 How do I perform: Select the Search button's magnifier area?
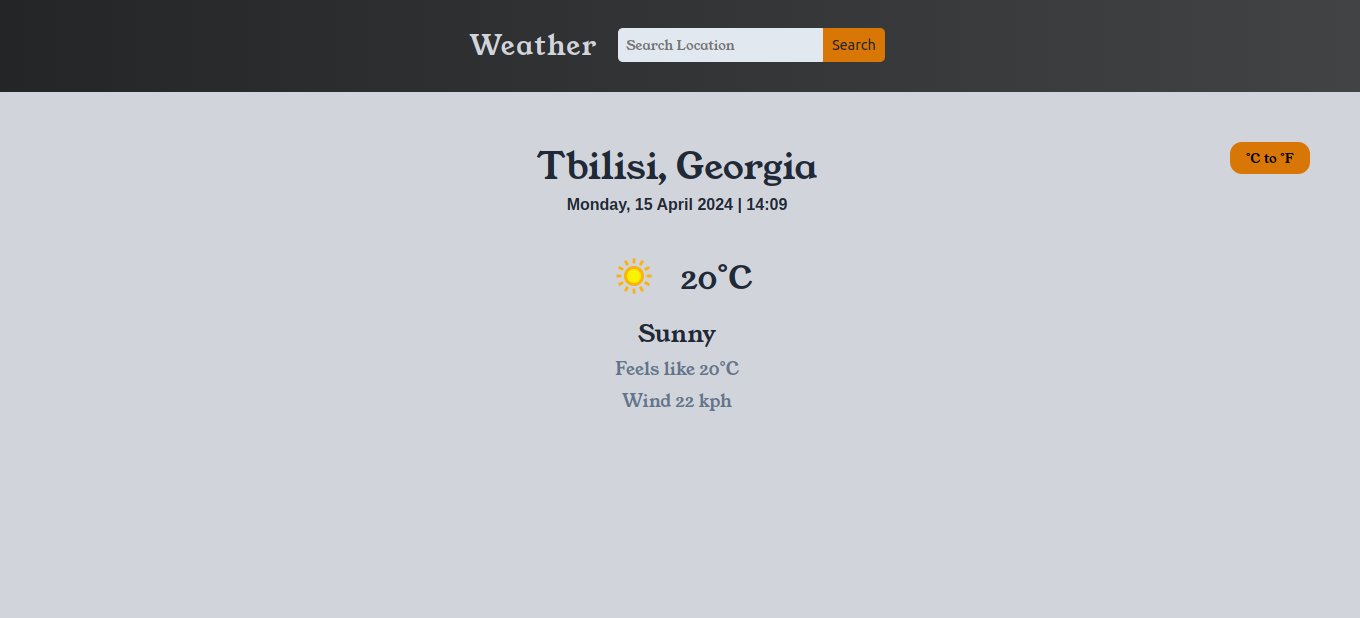point(853,45)
